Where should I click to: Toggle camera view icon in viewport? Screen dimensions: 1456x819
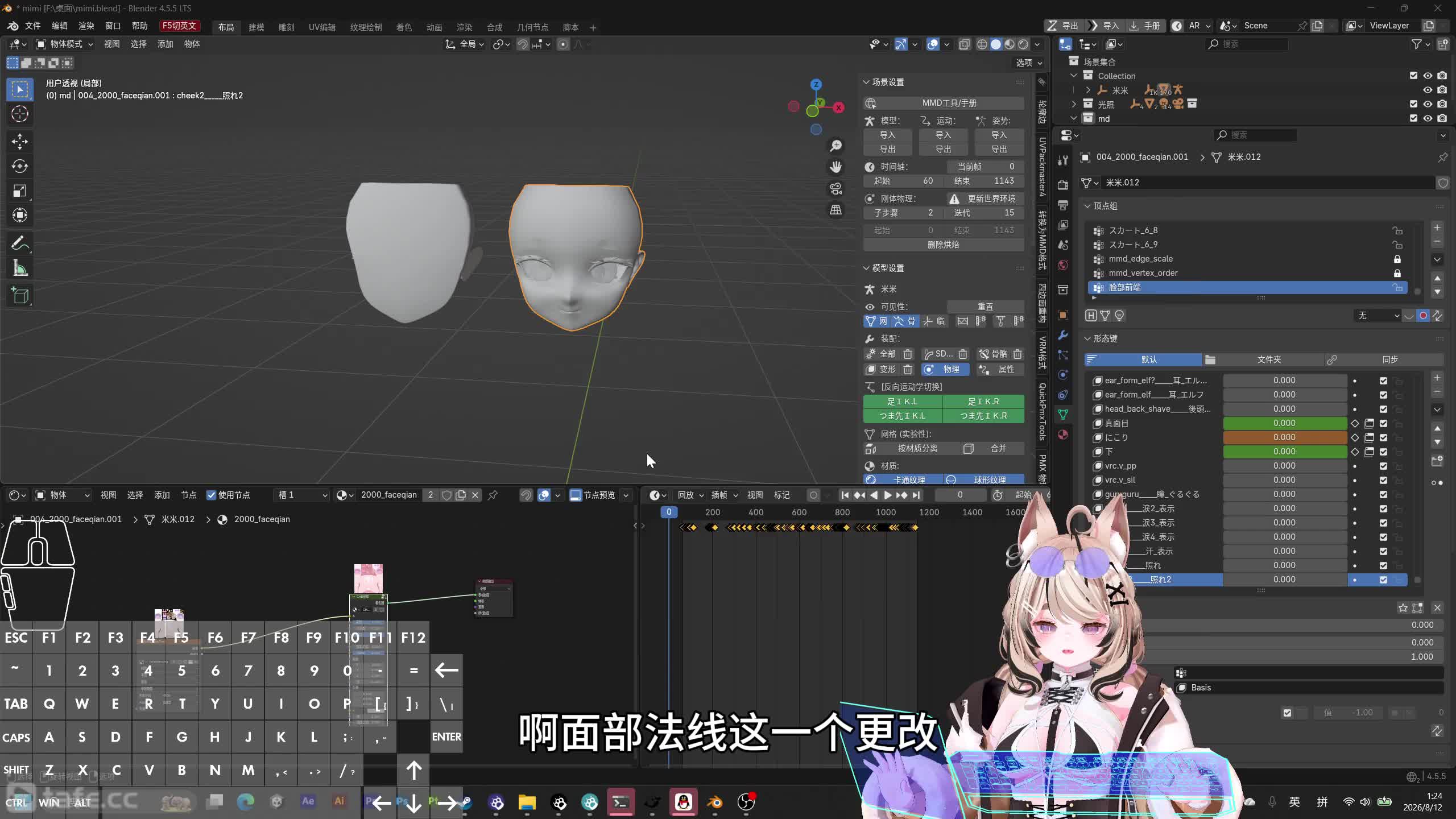point(835,189)
